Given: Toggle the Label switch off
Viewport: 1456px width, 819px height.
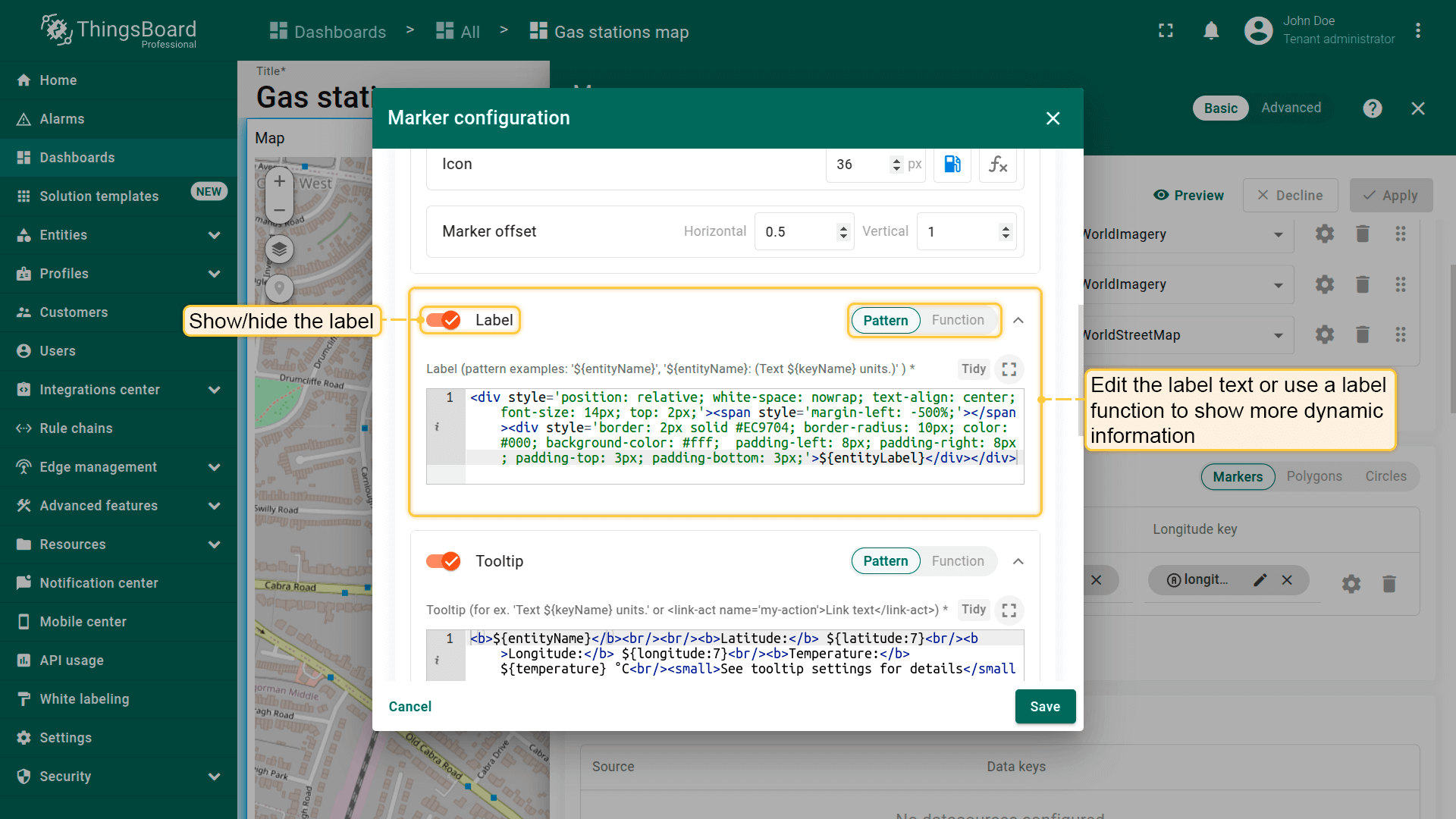Looking at the screenshot, I should 444,320.
